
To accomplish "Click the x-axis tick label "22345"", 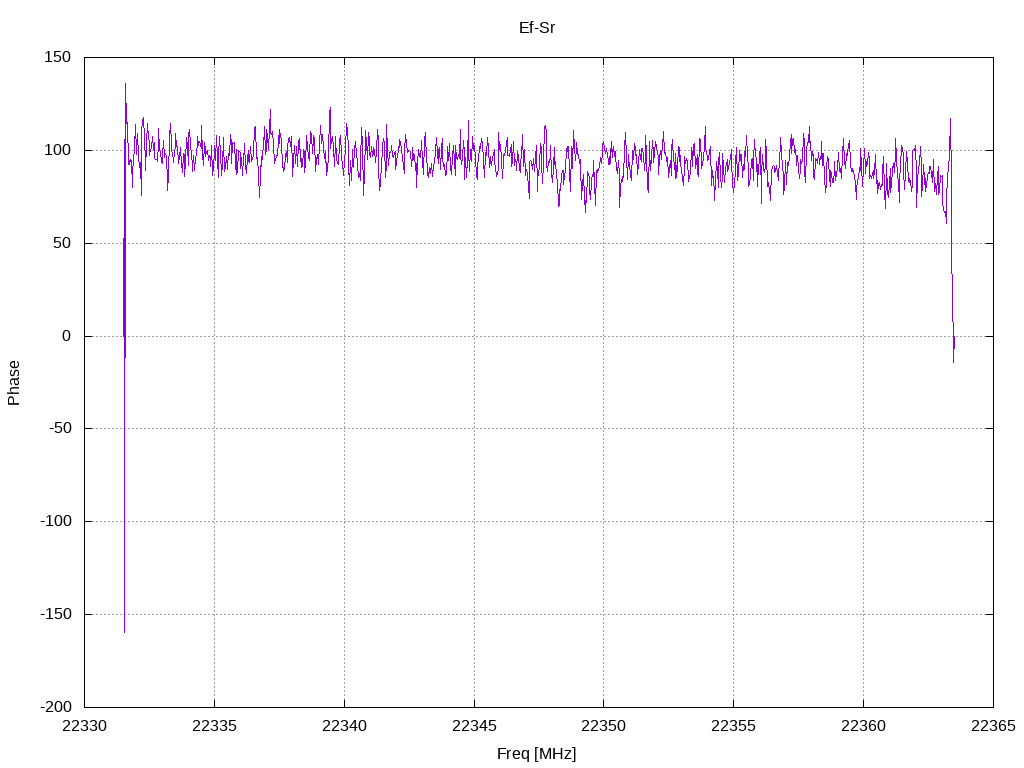I will 474,726.
